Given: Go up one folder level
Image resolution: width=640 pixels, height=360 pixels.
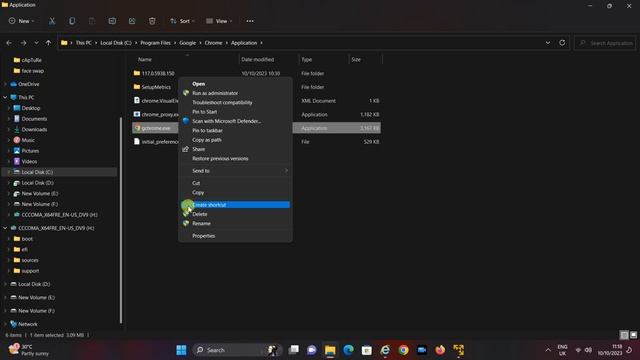Looking at the screenshot, I should click(x=48, y=43).
